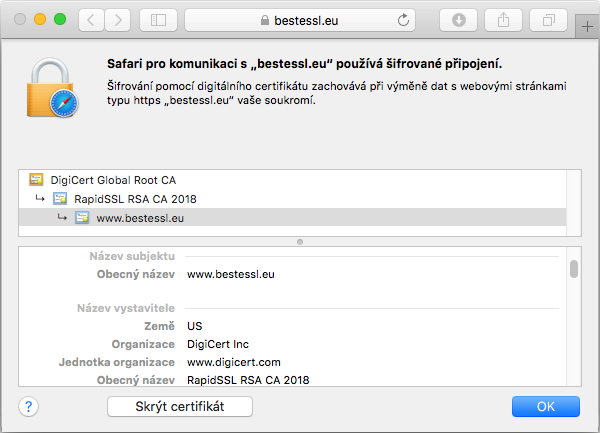
Task: Click the Název subjektu section heading
Action: [x=132, y=256]
